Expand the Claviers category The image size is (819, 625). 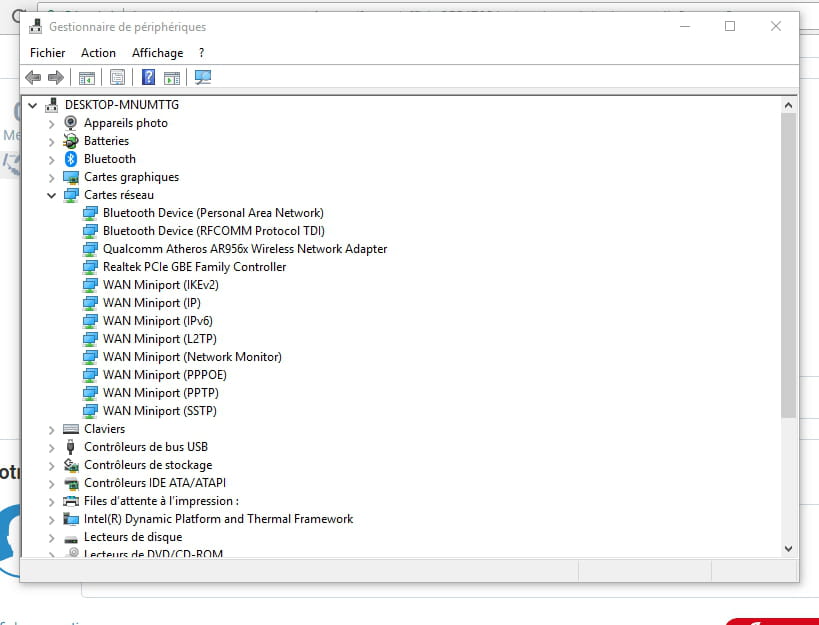click(51, 430)
